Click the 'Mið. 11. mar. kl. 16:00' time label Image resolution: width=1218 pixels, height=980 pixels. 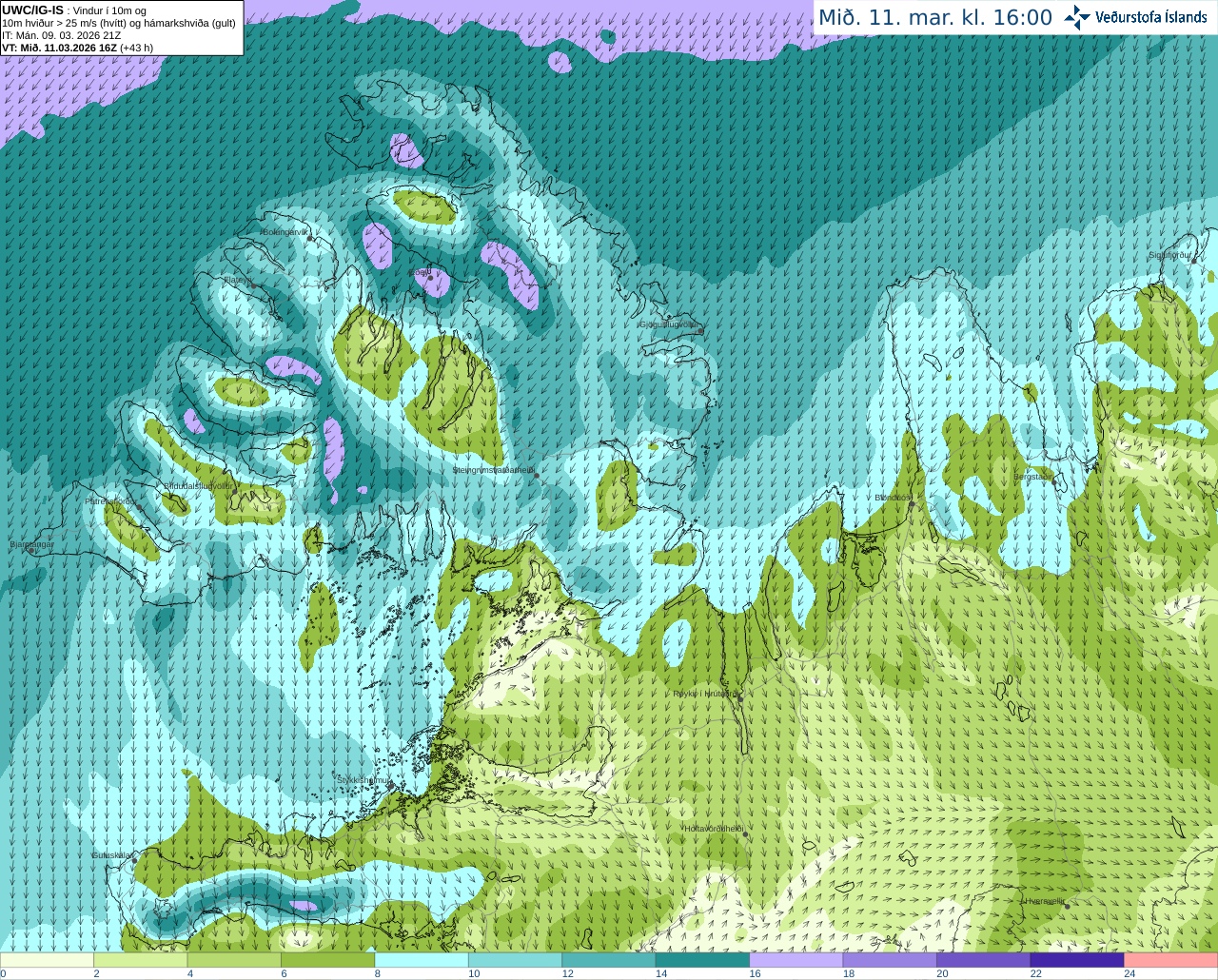coord(935,18)
